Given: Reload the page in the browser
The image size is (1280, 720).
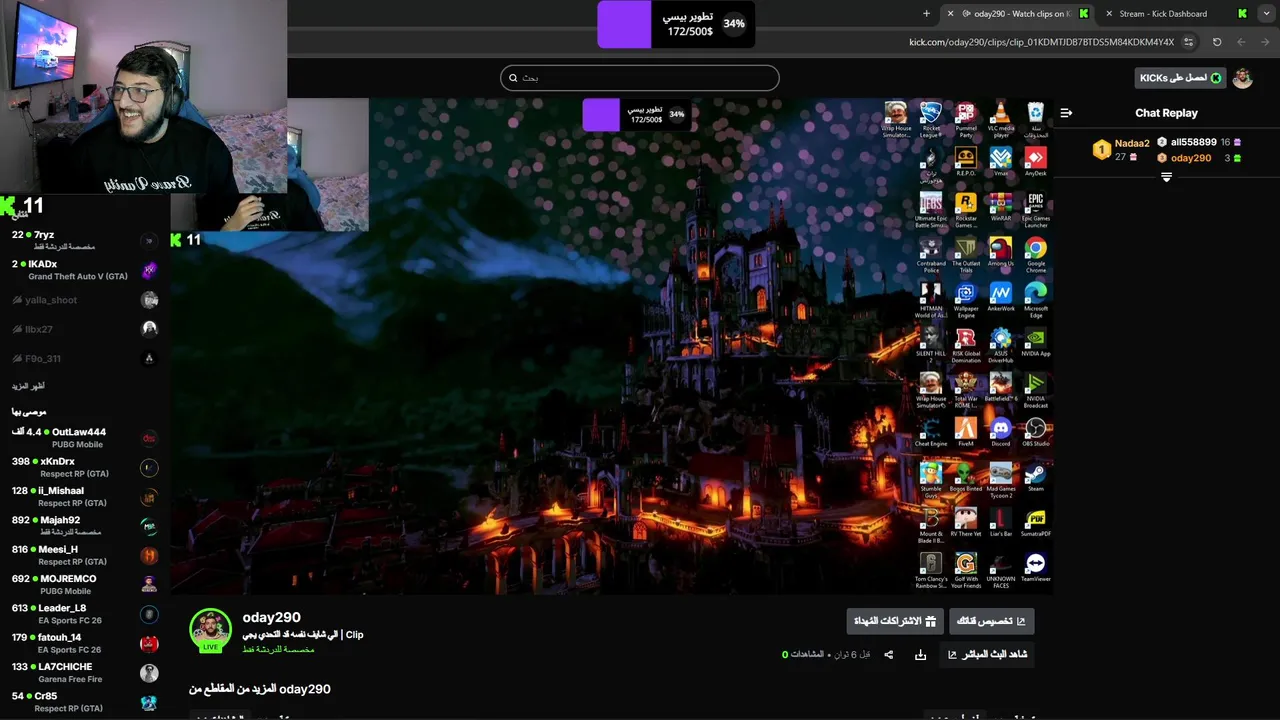Looking at the screenshot, I should [x=1217, y=42].
